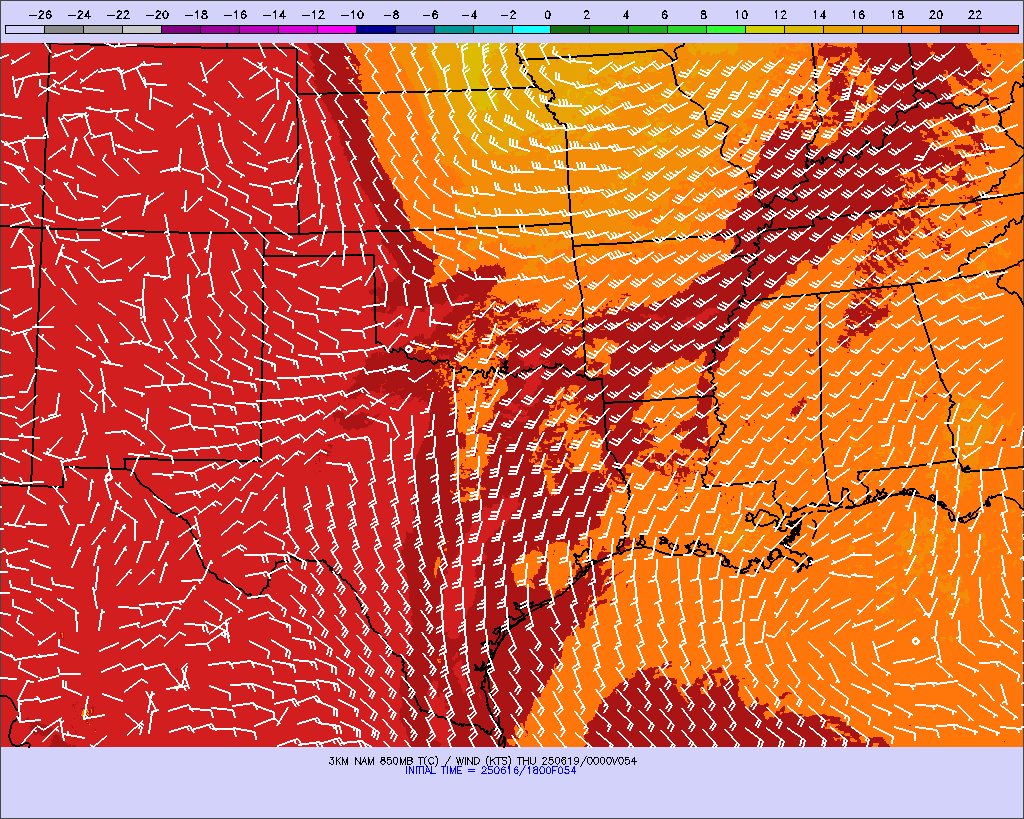This screenshot has width=1024, height=819.
Task: Select the orange swatch between 16 and 18
Action: point(882,29)
